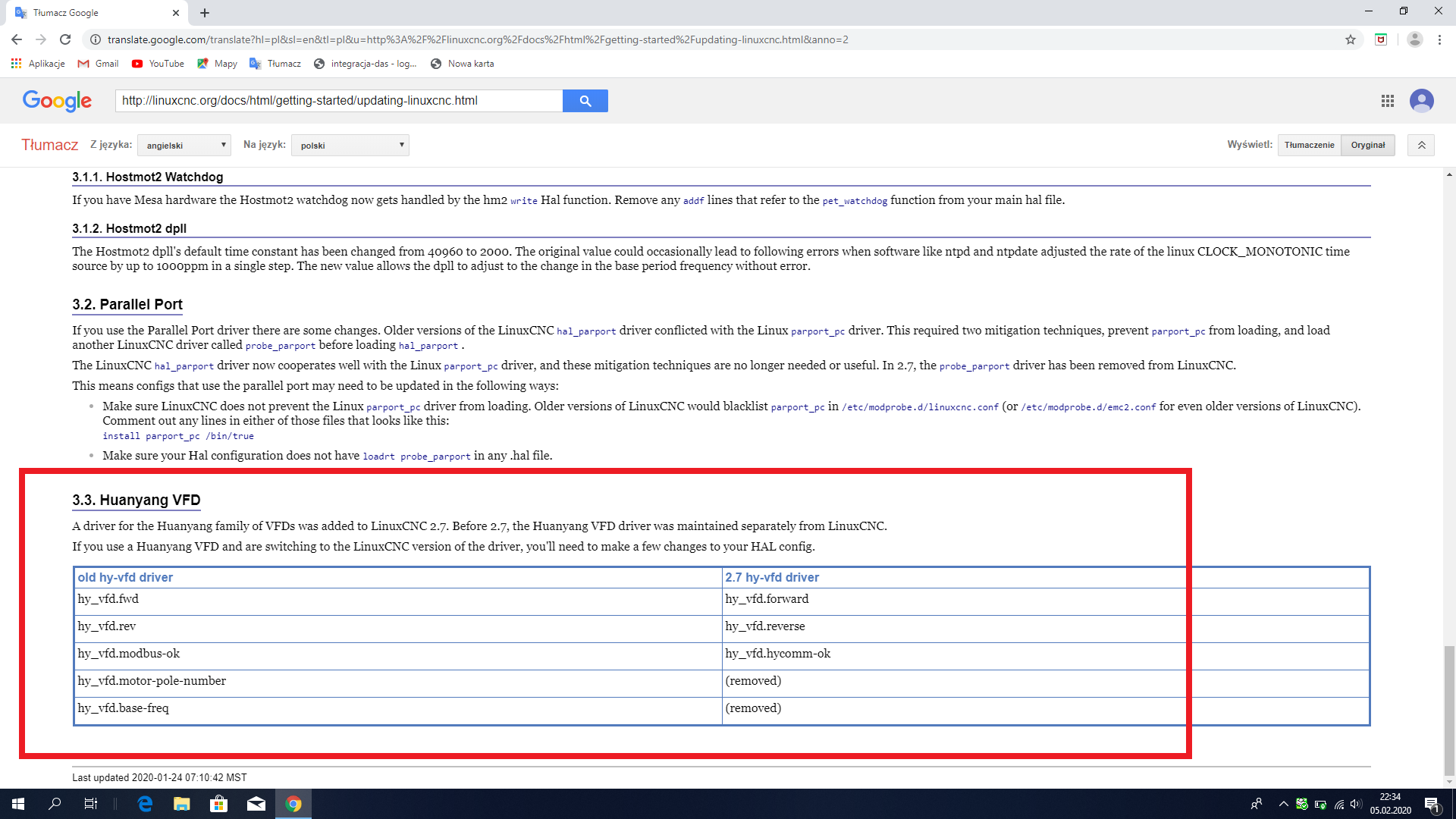The height and width of the screenshot is (819, 1456).
Task: Launch Microsoft Edge from taskbar
Action: pos(145,804)
